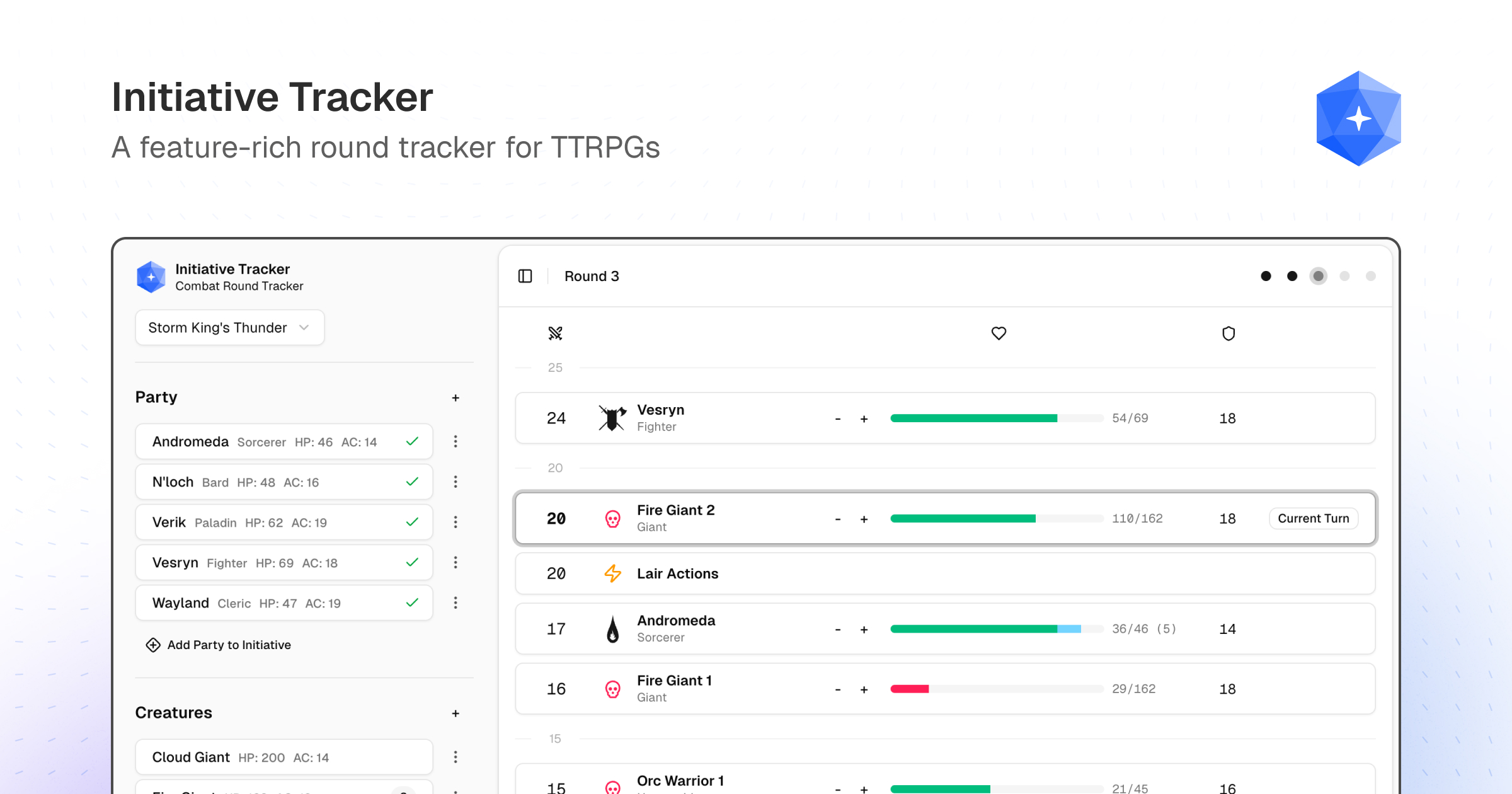This screenshot has width=1512, height=794.
Task: Click the Lair Actions lightning bolt icon
Action: tap(612, 573)
